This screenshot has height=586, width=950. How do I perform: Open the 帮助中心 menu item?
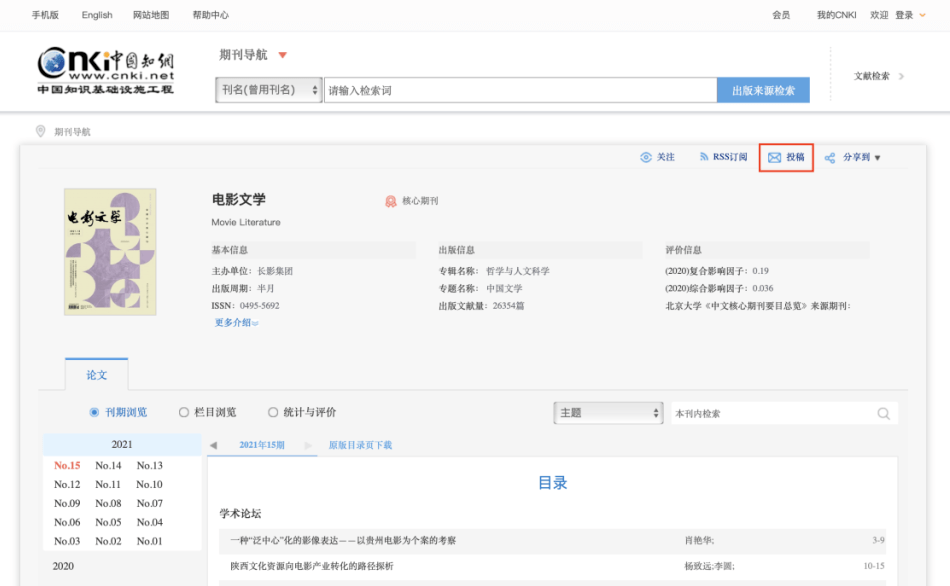(210, 15)
